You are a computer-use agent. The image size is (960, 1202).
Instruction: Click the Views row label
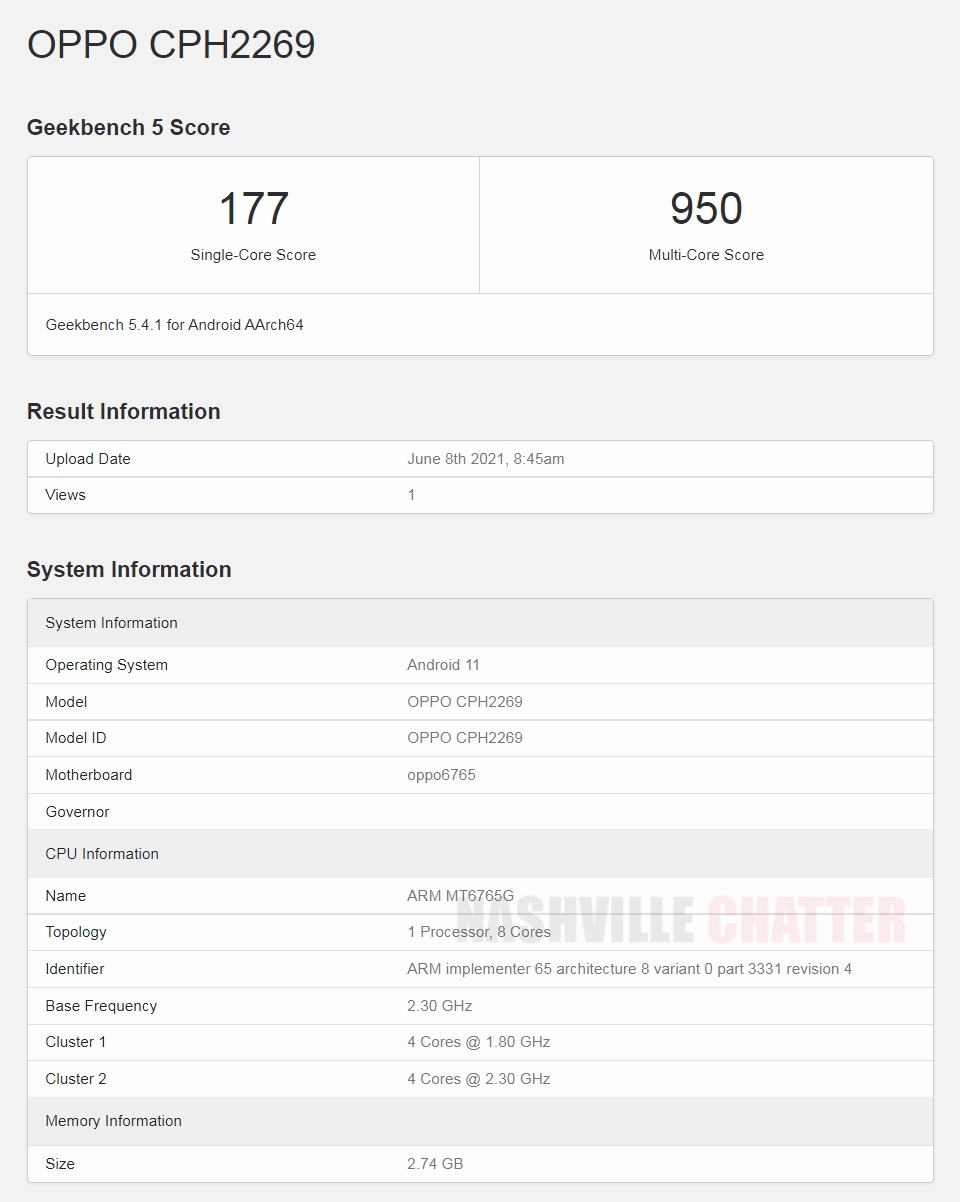coord(66,495)
